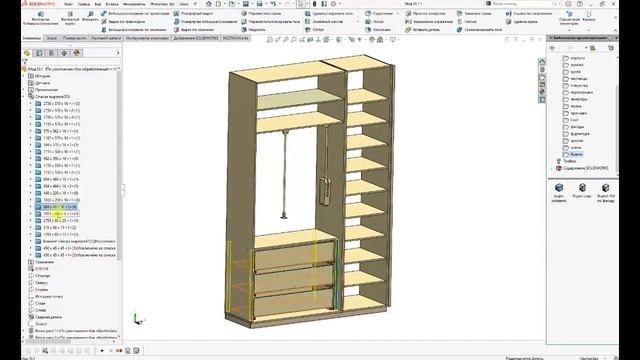Switch to DisplayManager tab icon
Screen dimensions: 640x360
77,53
